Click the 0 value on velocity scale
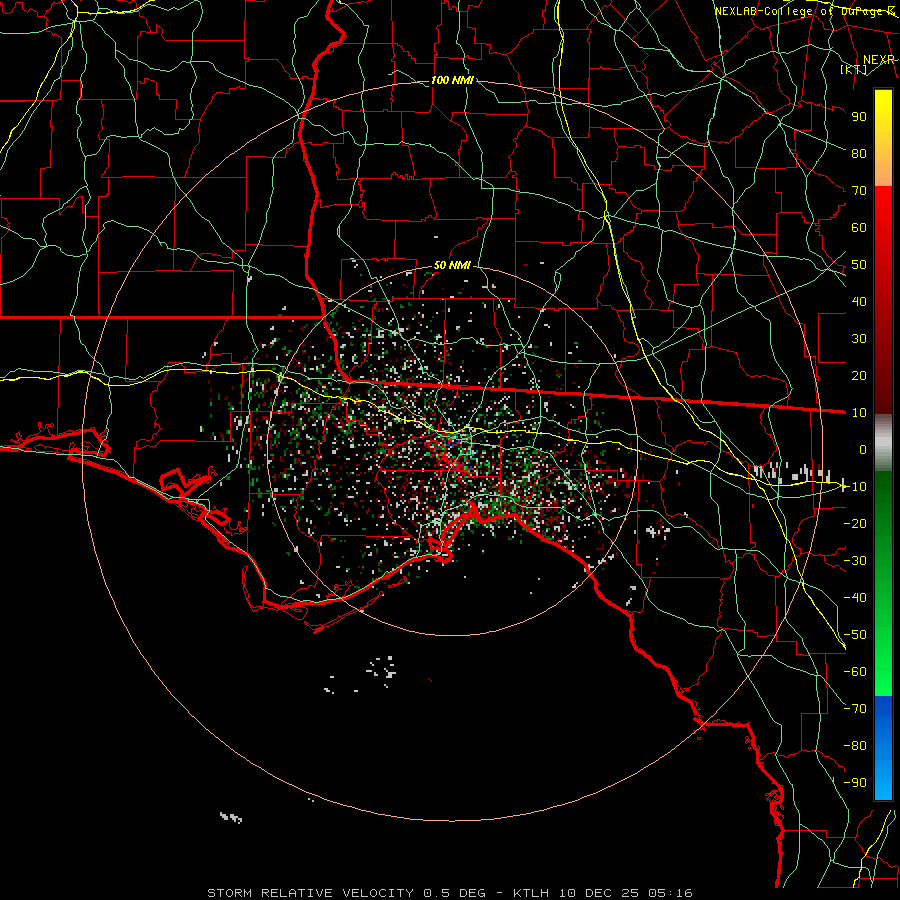 [863, 450]
